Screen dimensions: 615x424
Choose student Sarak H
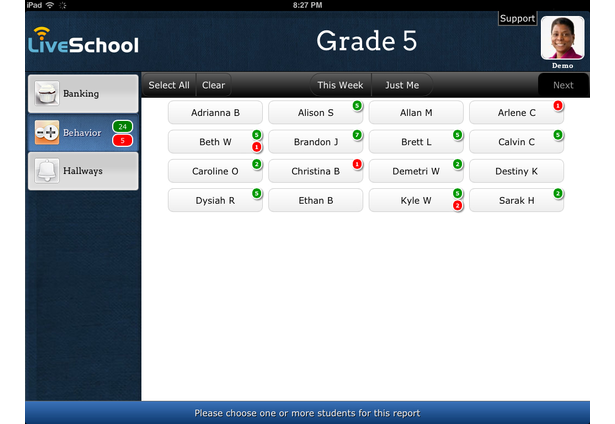coord(517,200)
